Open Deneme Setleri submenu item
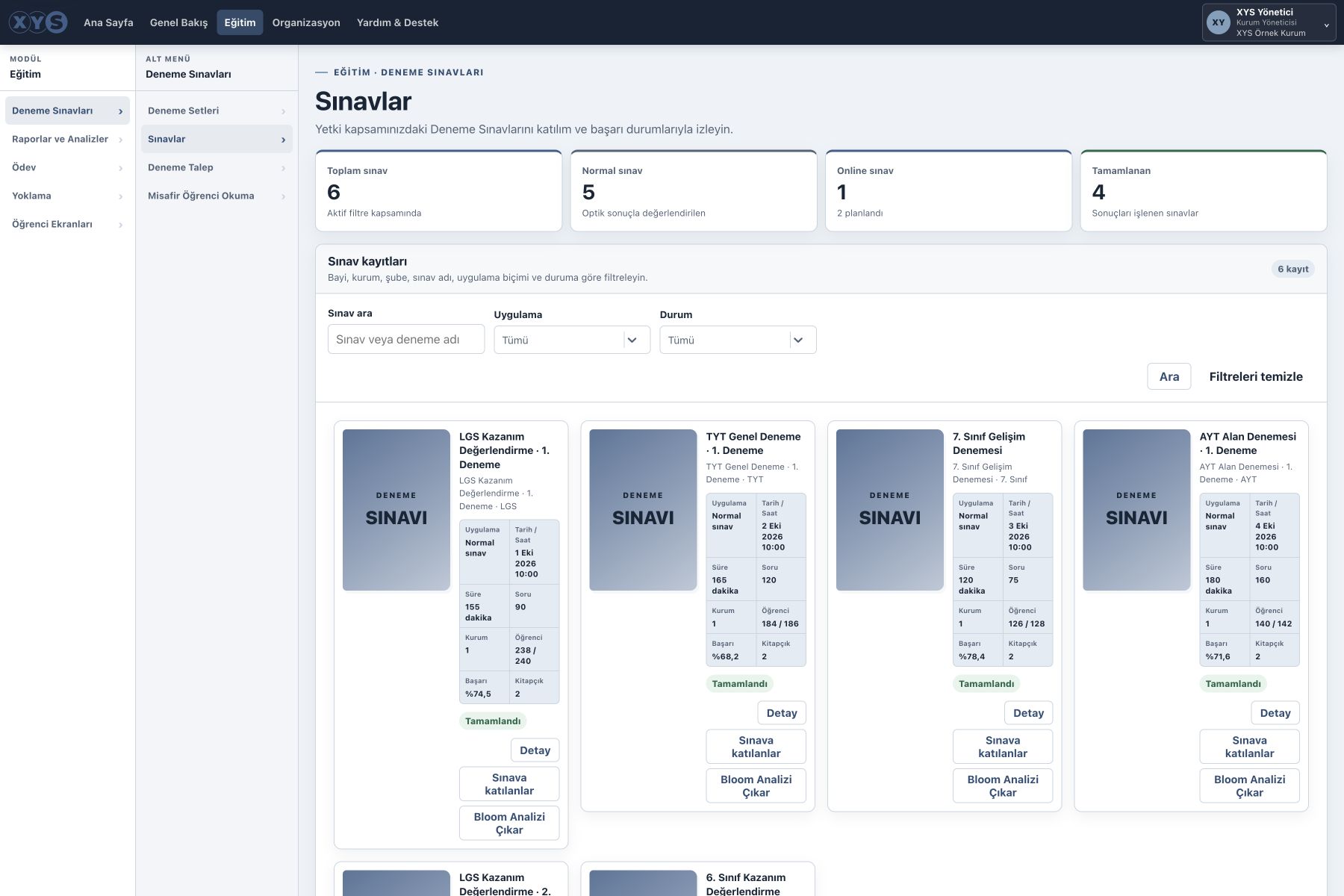The image size is (1344, 896). (217, 111)
